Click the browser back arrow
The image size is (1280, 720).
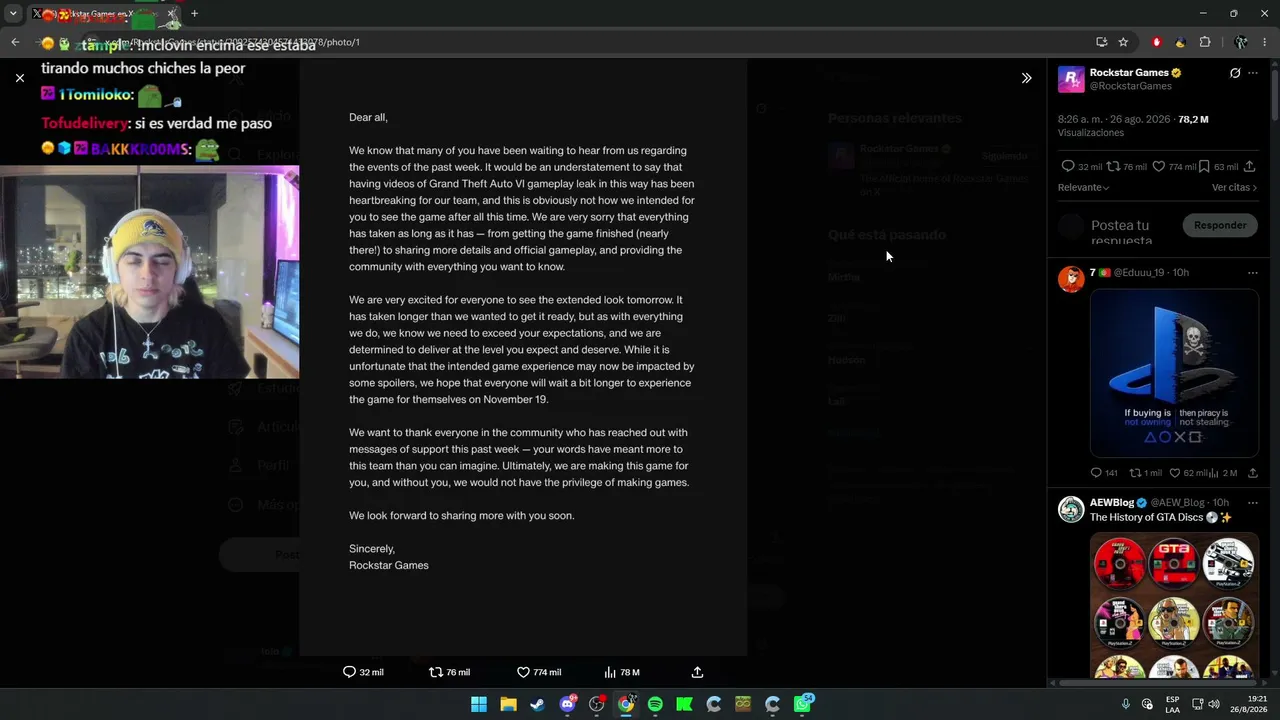(x=15, y=42)
